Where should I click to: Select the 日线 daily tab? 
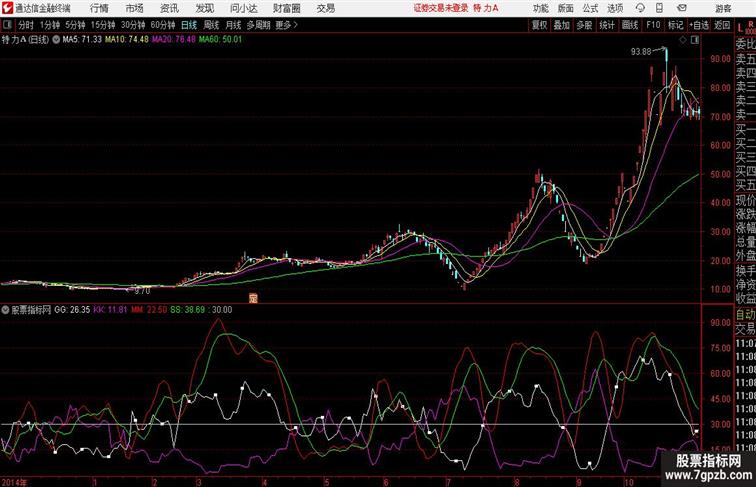(189, 25)
